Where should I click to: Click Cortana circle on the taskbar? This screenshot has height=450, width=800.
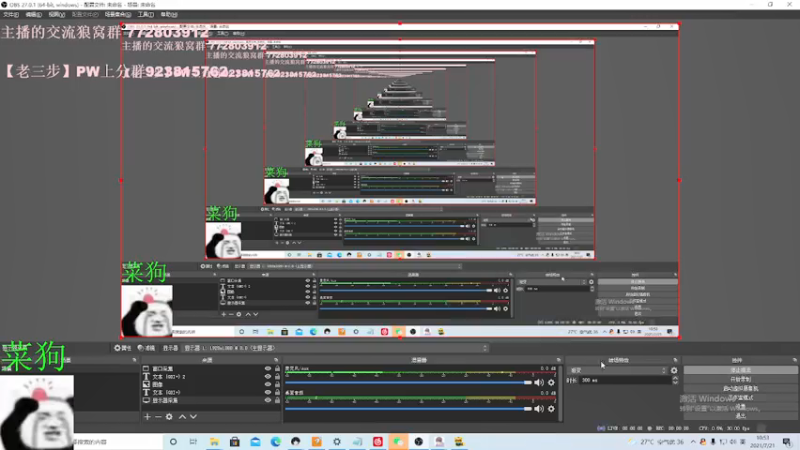[173, 442]
